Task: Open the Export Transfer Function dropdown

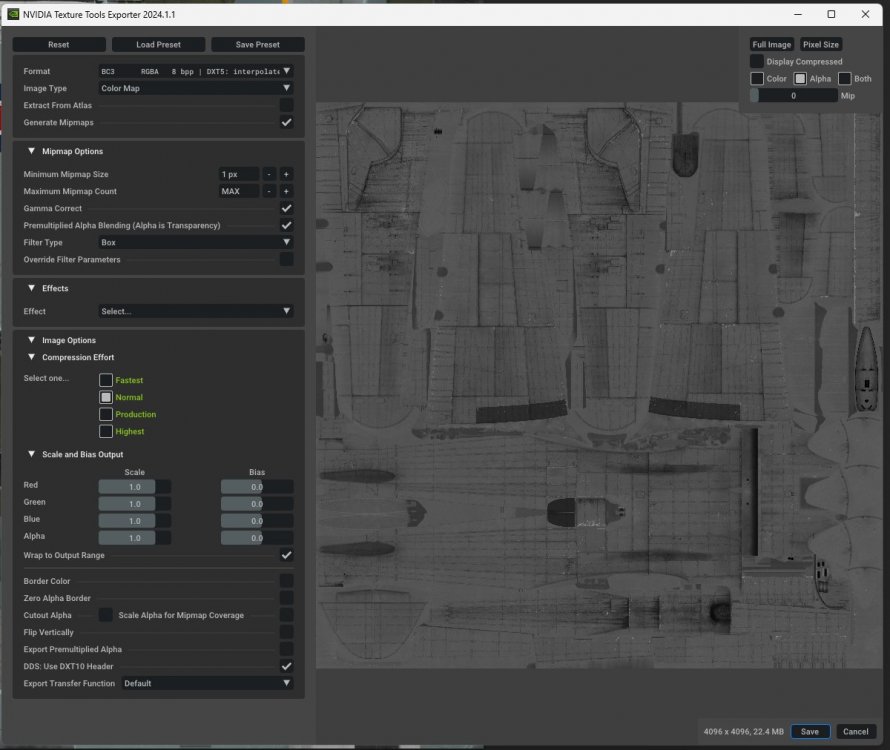Action: [x=207, y=683]
